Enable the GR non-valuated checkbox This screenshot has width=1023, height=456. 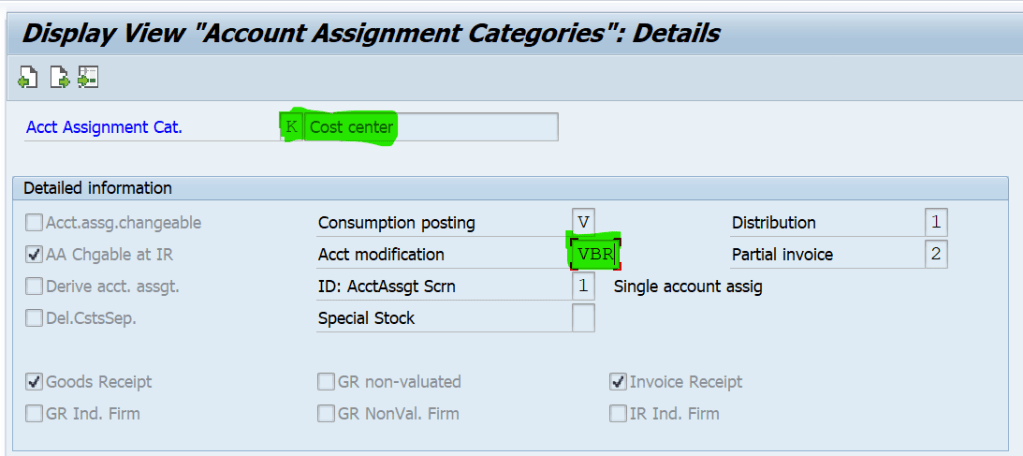click(326, 382)
